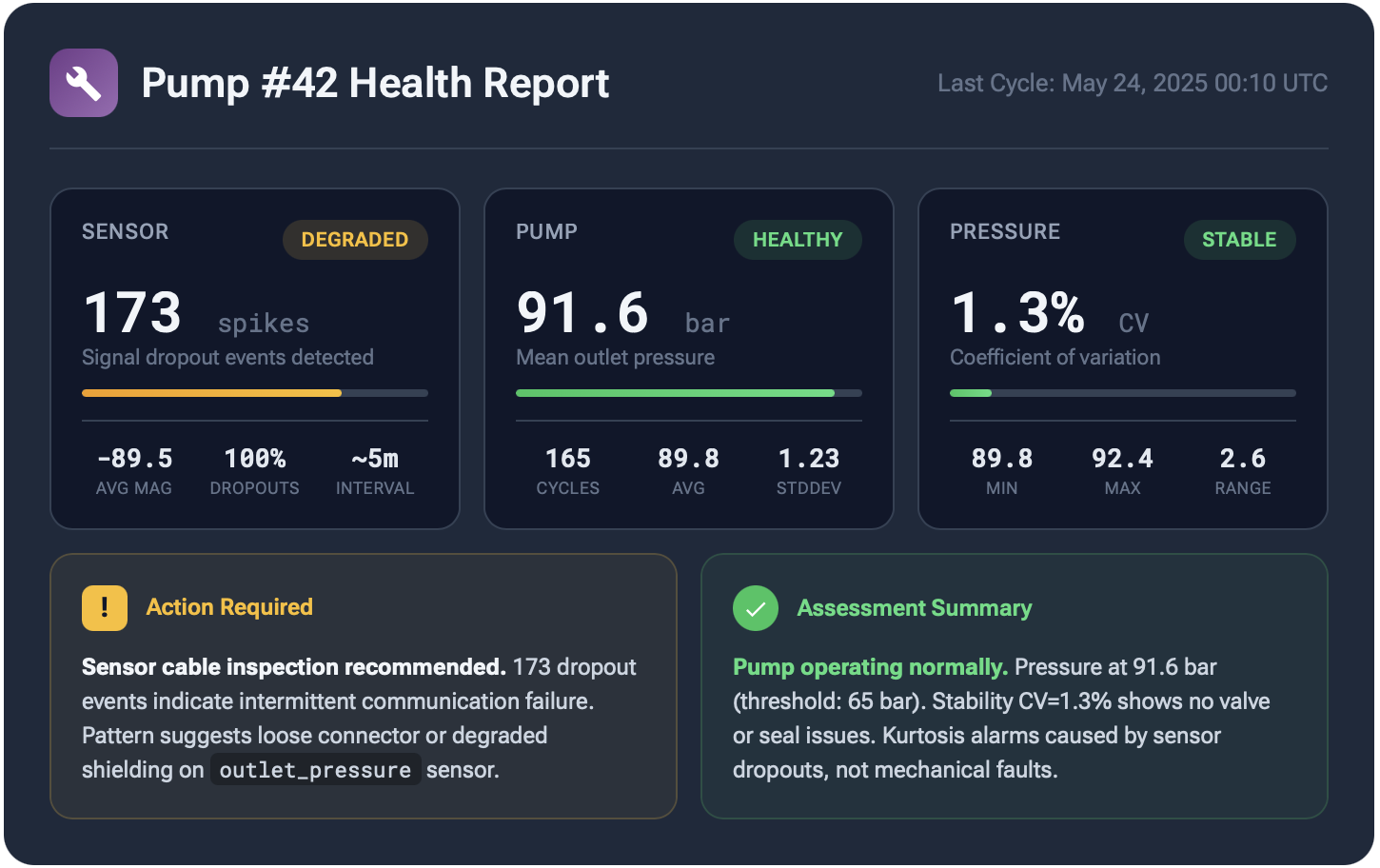The image size is (1380, 868).
Task: Click the 1.3% coefficient of variation value
Action: (x=1018, y=312)
